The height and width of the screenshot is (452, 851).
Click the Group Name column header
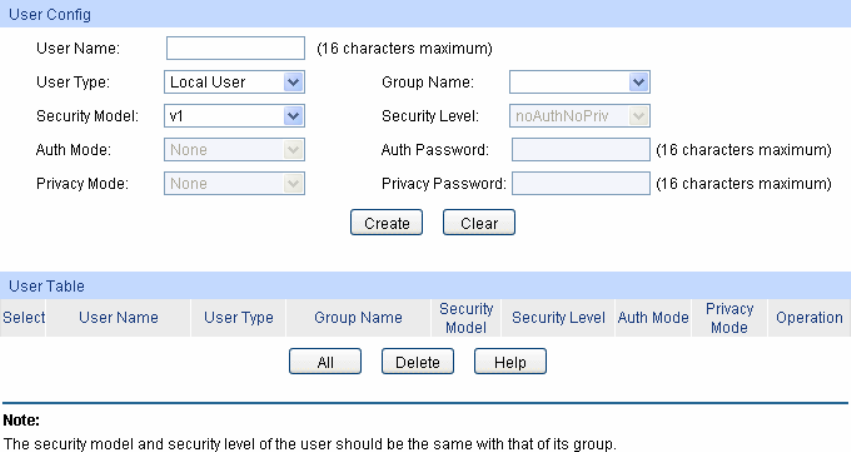[x=358, y=318]
